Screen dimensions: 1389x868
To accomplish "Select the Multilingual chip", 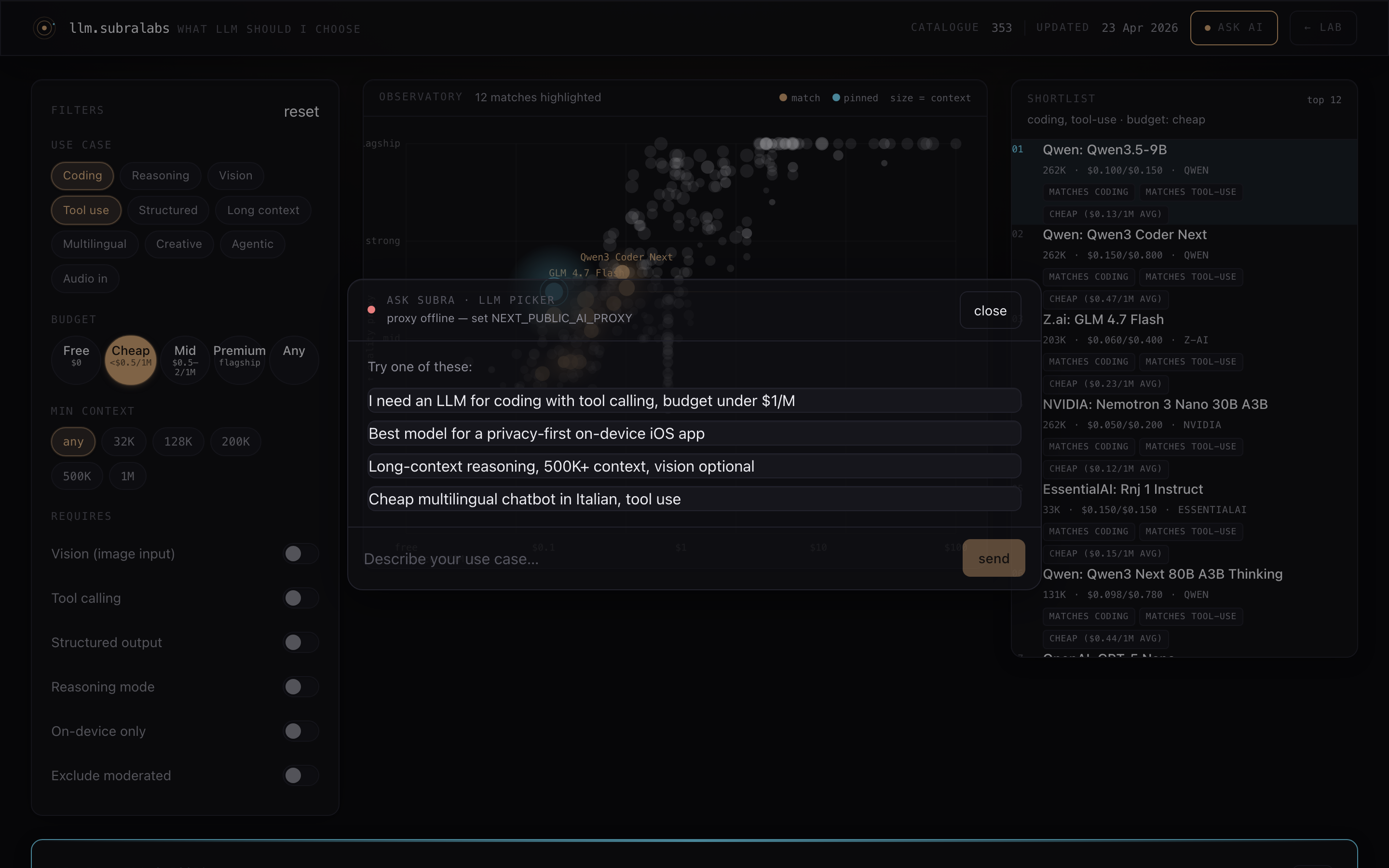I will tap(95, 244).
